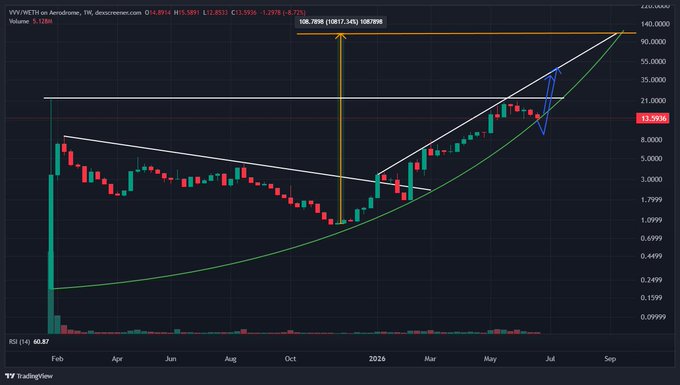Click the 3.0000 price axis label
This screenshot has width=680, height=385.
[x=652, y=179]
